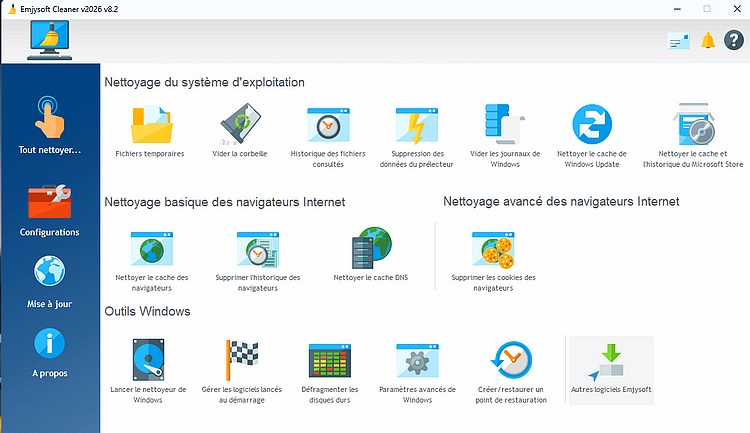Open the Mise à jour section
Image resolution: width=750 pixels, height=433 pixels.
50,282
